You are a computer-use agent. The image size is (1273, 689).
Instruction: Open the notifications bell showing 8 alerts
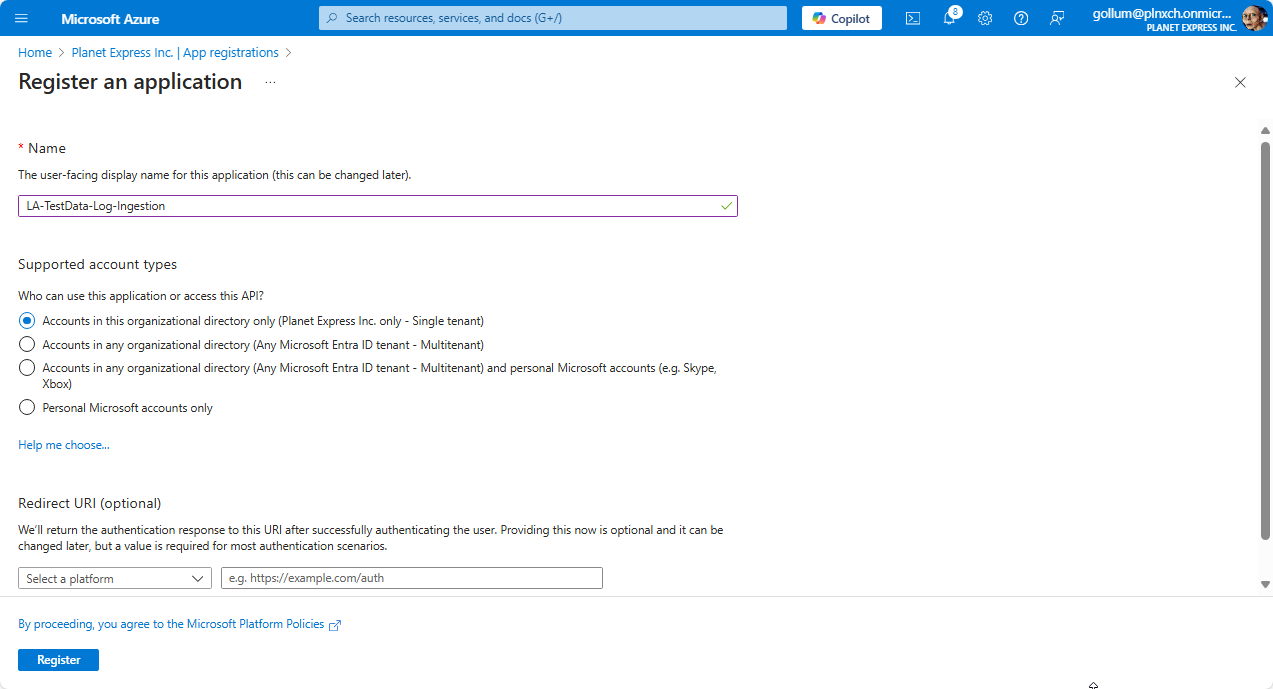tap(948, 18)
